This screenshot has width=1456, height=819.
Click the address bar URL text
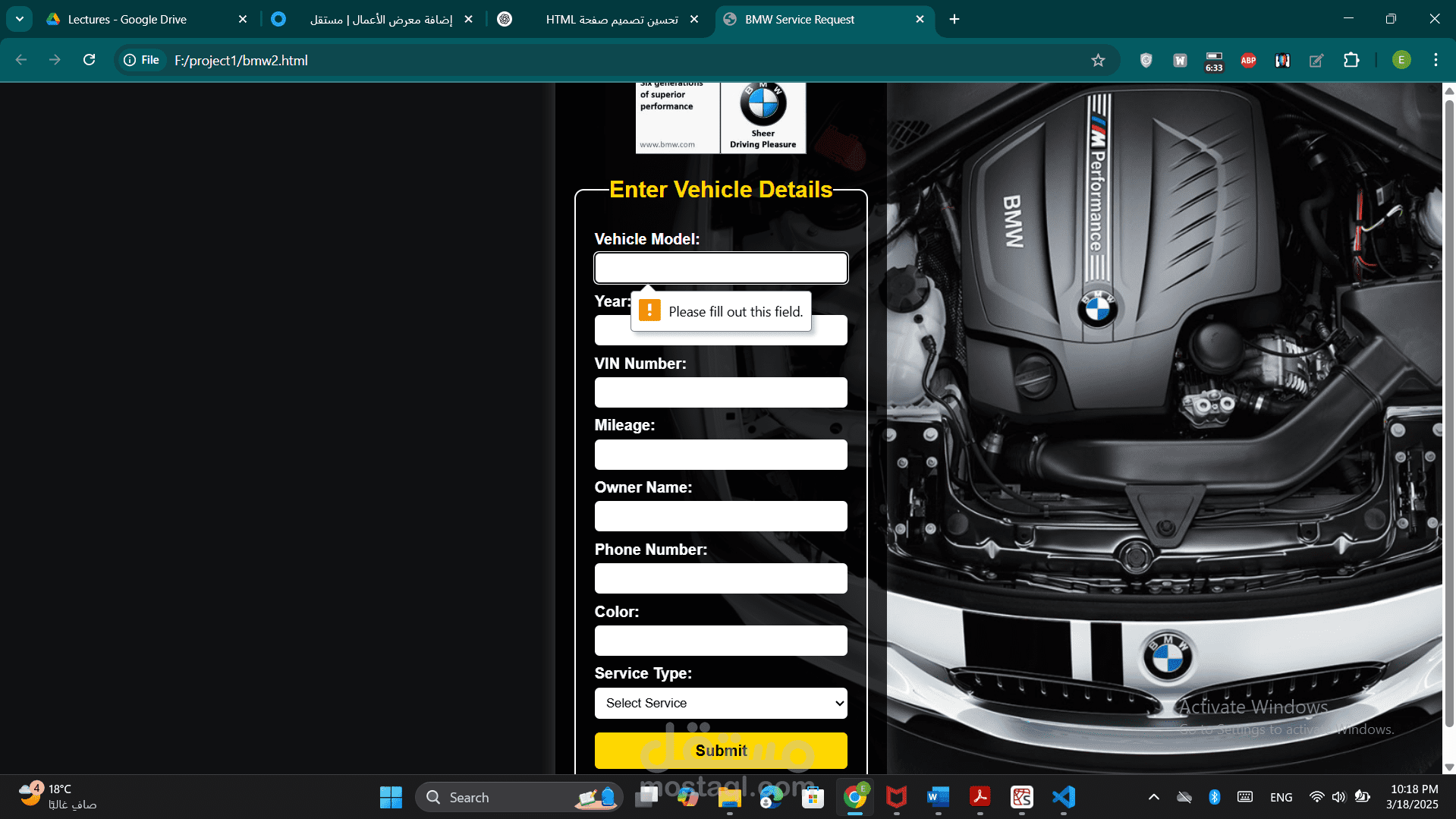coord(241,60)
